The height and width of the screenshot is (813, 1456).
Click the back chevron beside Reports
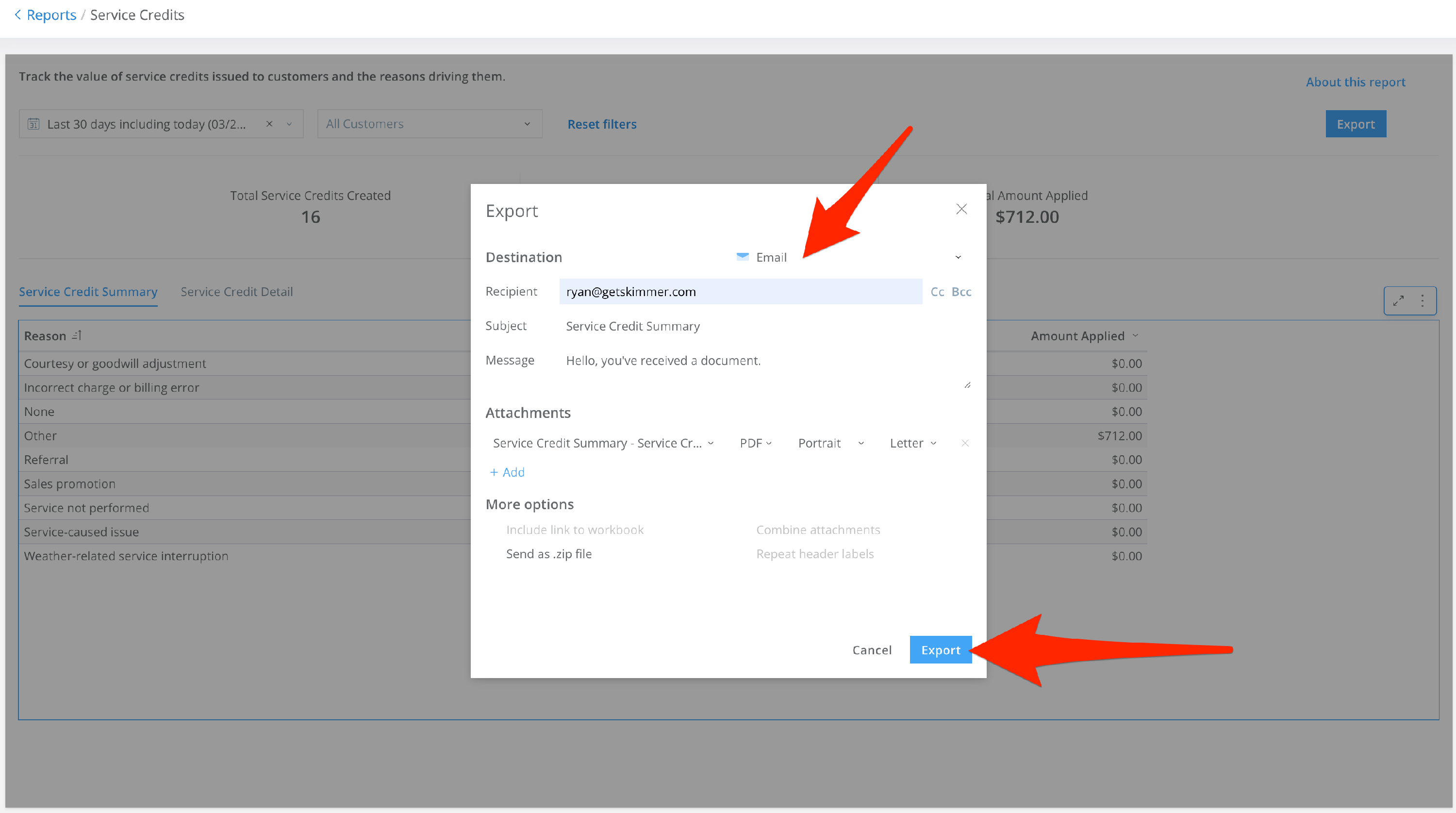coord(17,15)
